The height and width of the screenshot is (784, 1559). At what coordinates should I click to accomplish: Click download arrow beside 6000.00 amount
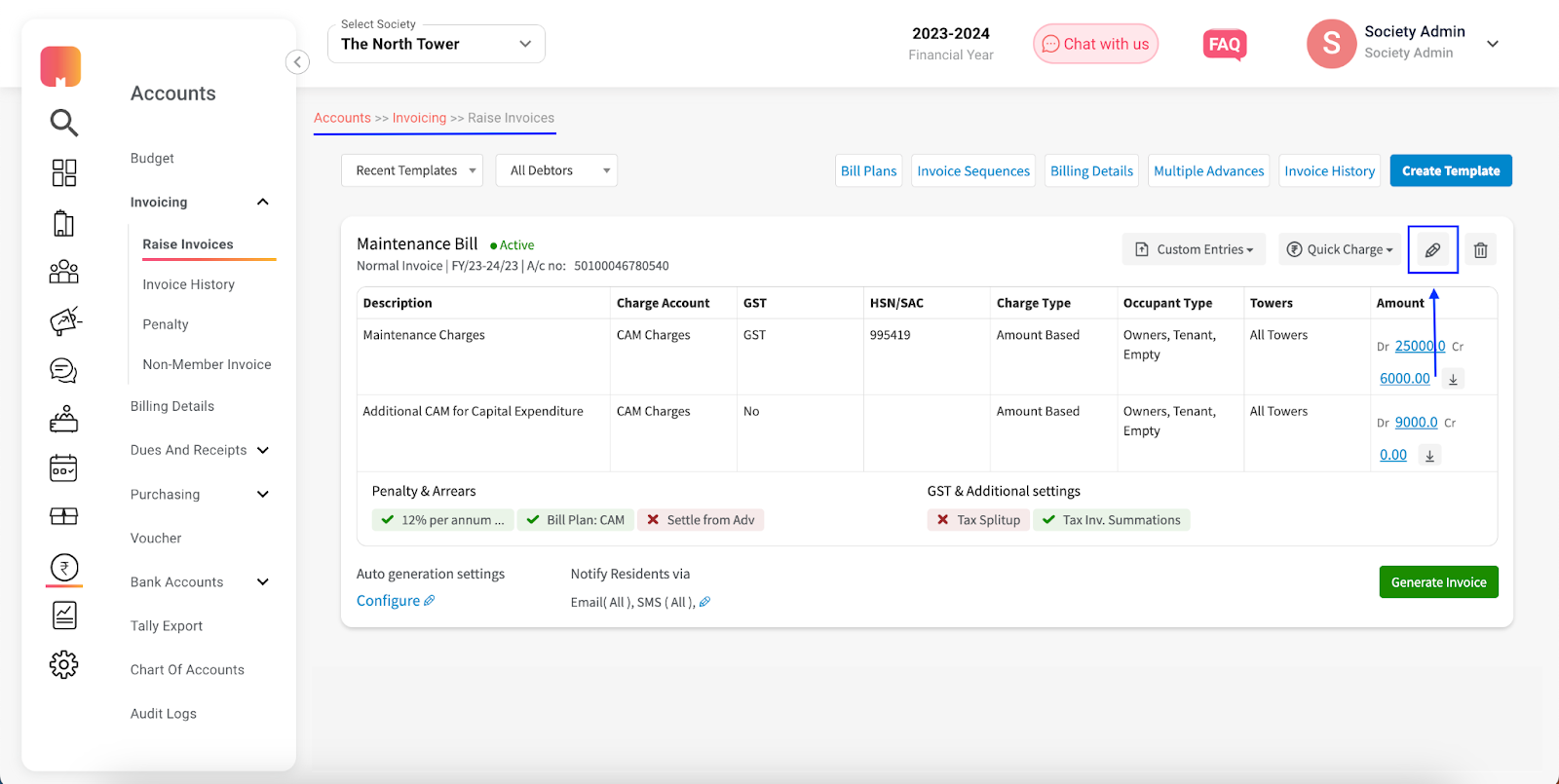(x=1453, y=379)
